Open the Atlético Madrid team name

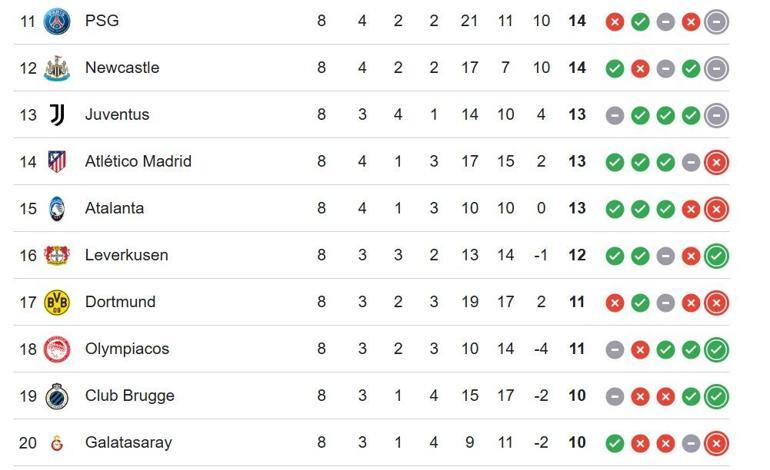click(x=138, y=162)
